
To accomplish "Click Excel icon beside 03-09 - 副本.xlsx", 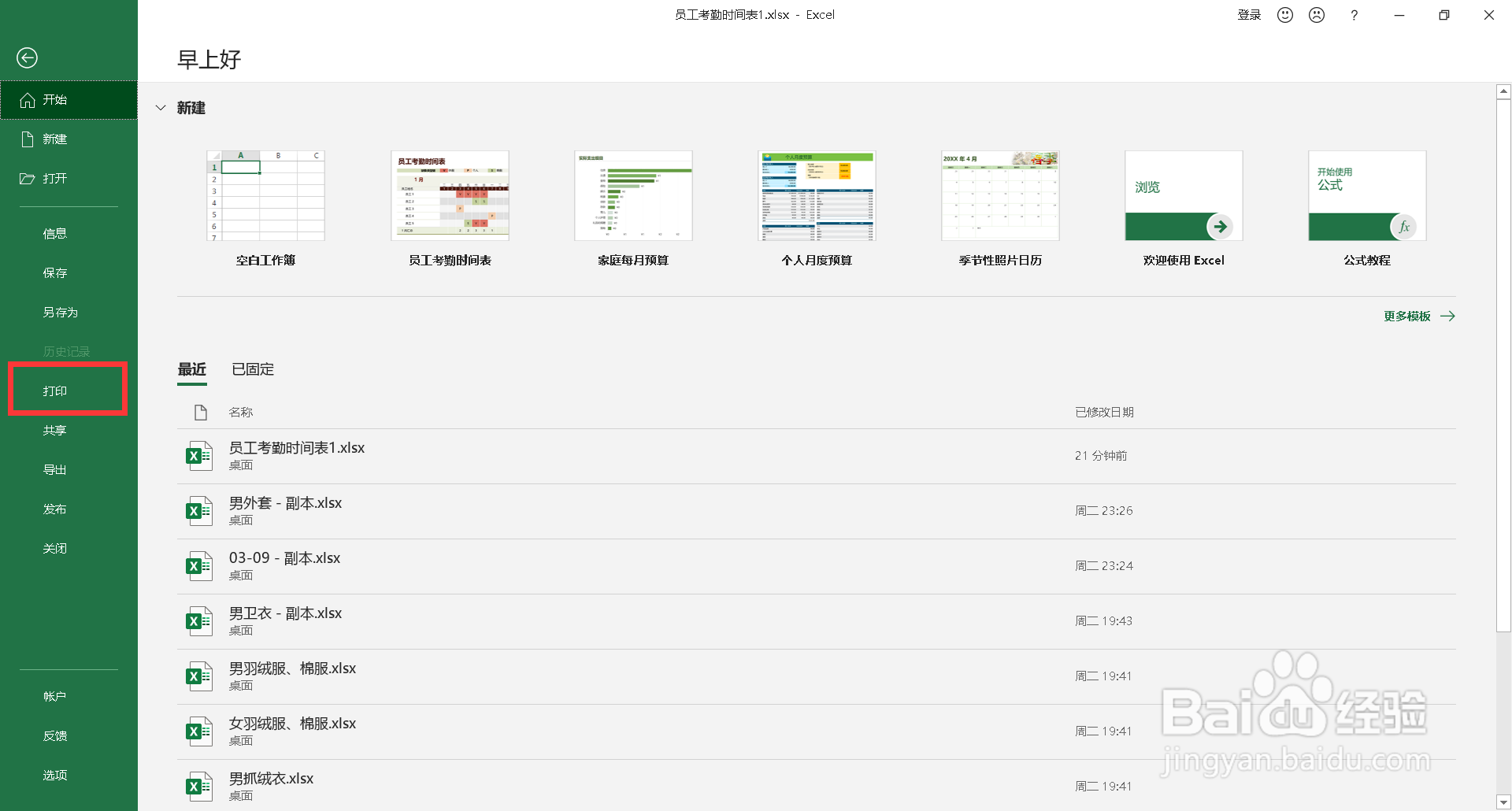I will click(x=199, y=566).
